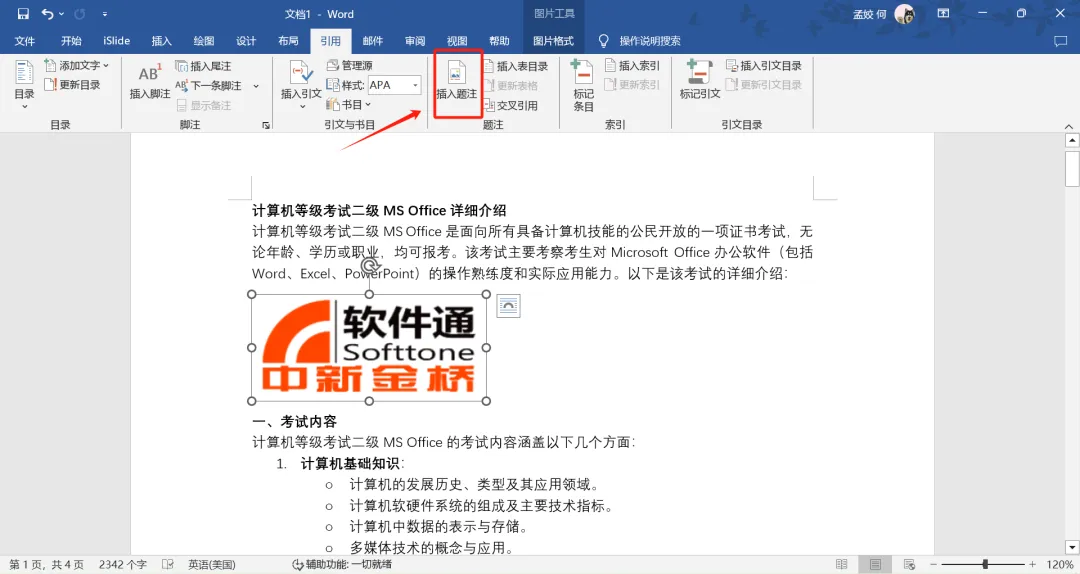Switch to the iSlide tab
The width and height of the screenshot is (1080, 574).
coord(116,41)
